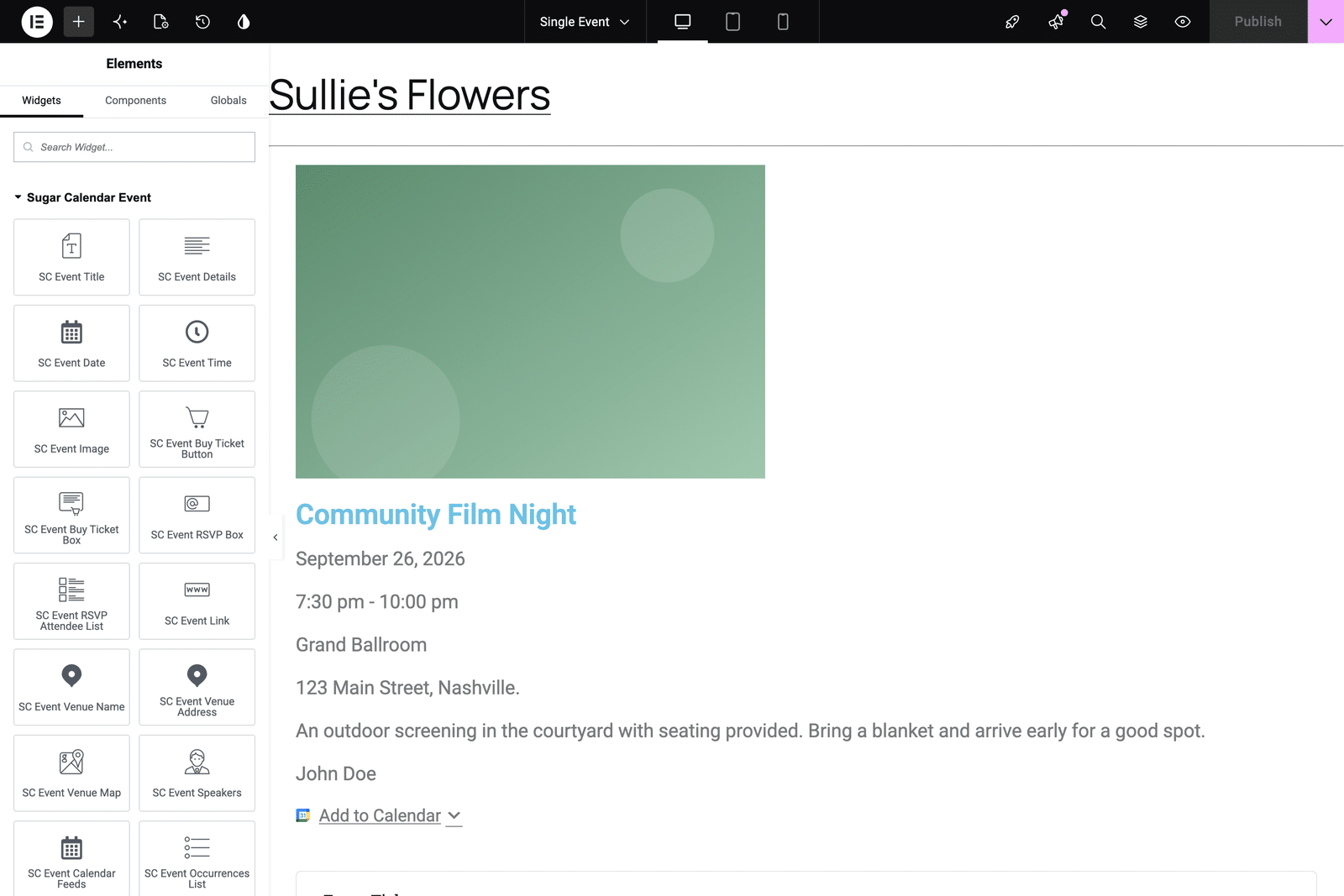The width and height of the screenshot is (1344, 896).
Task: Expand the Add to Calendar chevron
Action: [x=454, y=815]
